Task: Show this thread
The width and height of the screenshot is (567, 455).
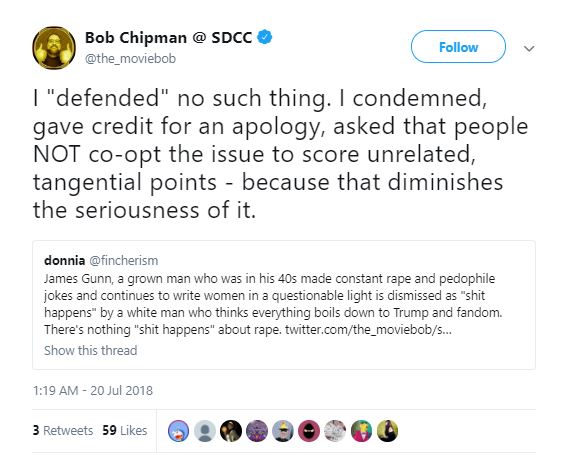Action: (x=90, y=350)
